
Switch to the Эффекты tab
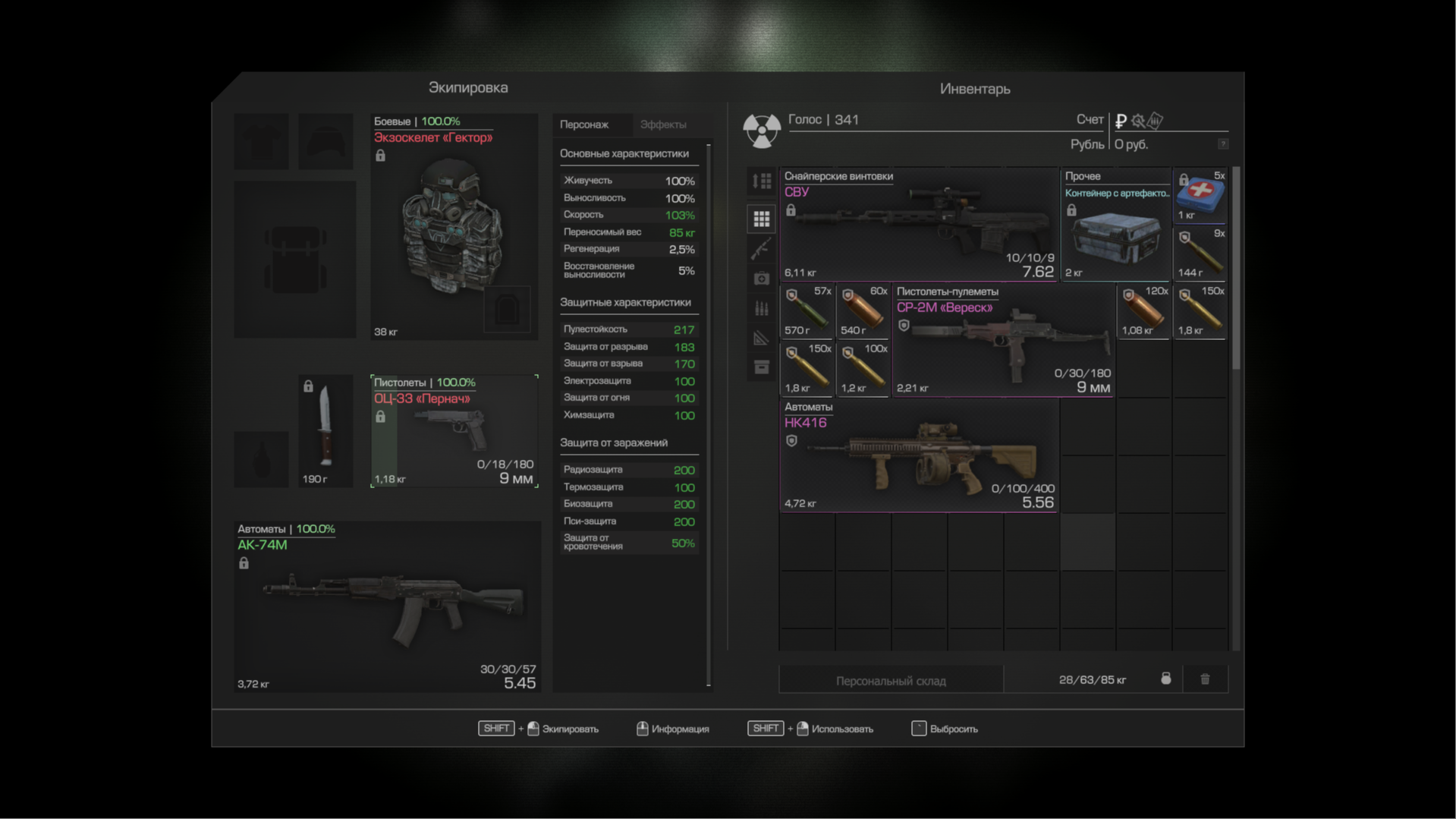click(663, 124)
